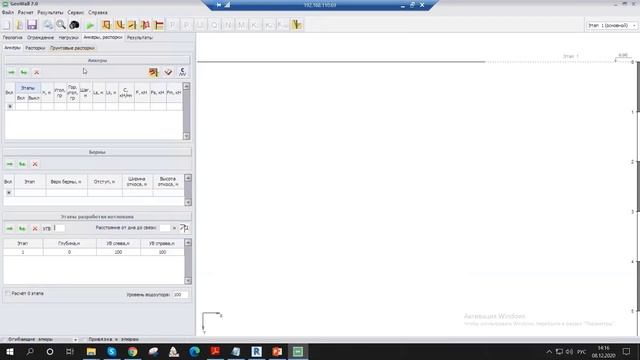Click the C stiffness icon in the Анкеры panel
This screenshot has height=360, width=640.
point(182,72)
